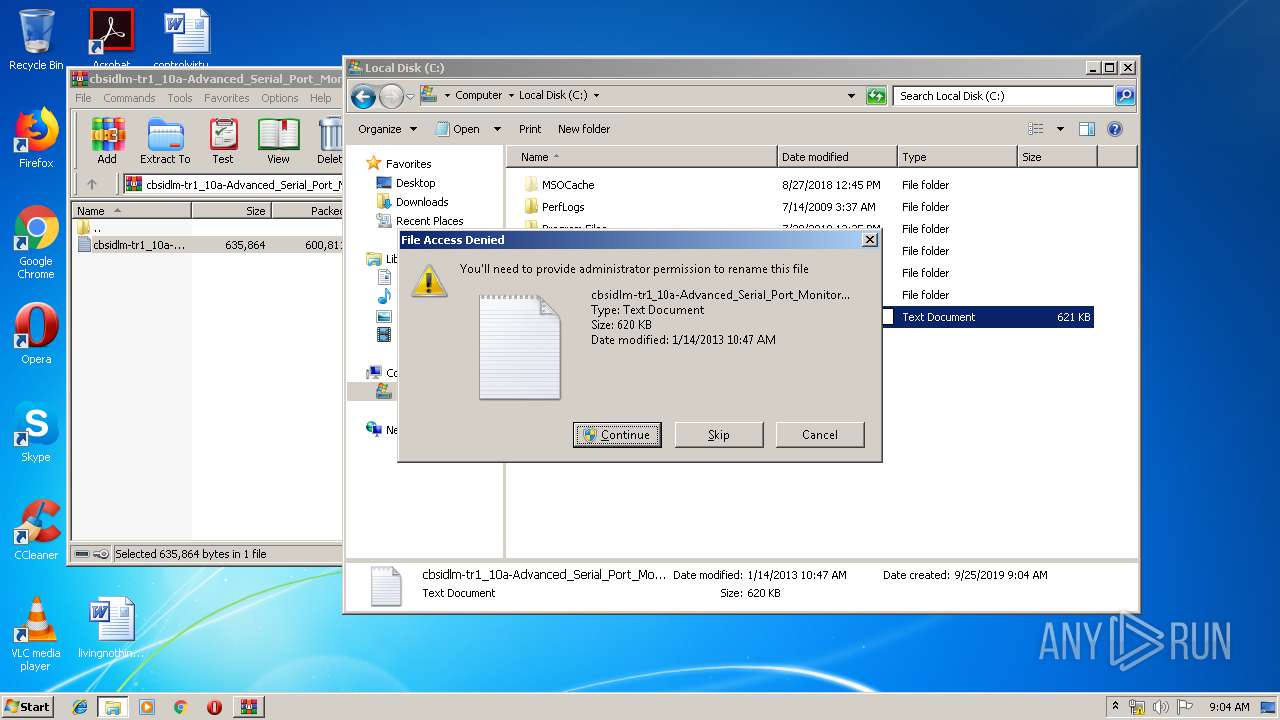Screen dimensions: 1280x720
Task: Click the WinRAR taskbar button
Action: pyautogui.click(x=248, y=707)
